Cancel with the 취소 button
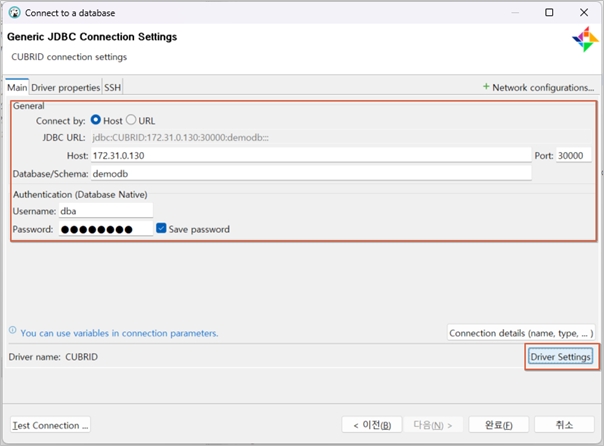 pos(564,425)
